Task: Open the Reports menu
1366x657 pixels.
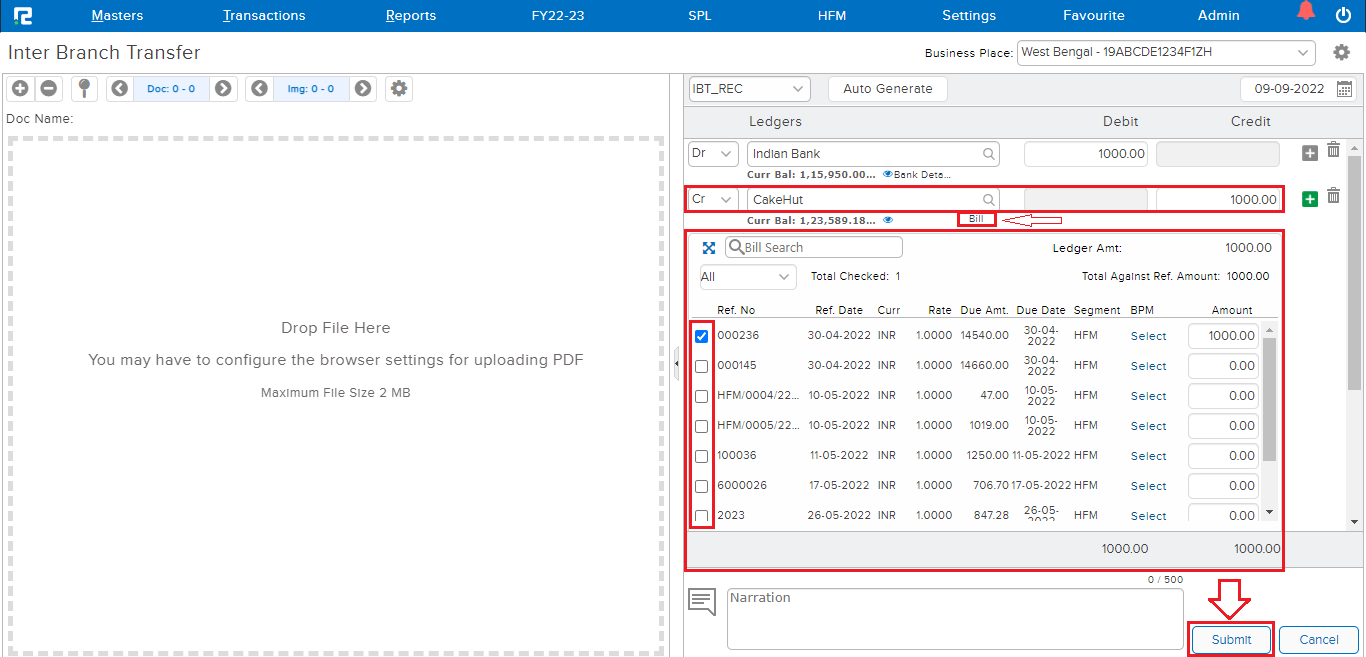Action: (x=410, y=15)
